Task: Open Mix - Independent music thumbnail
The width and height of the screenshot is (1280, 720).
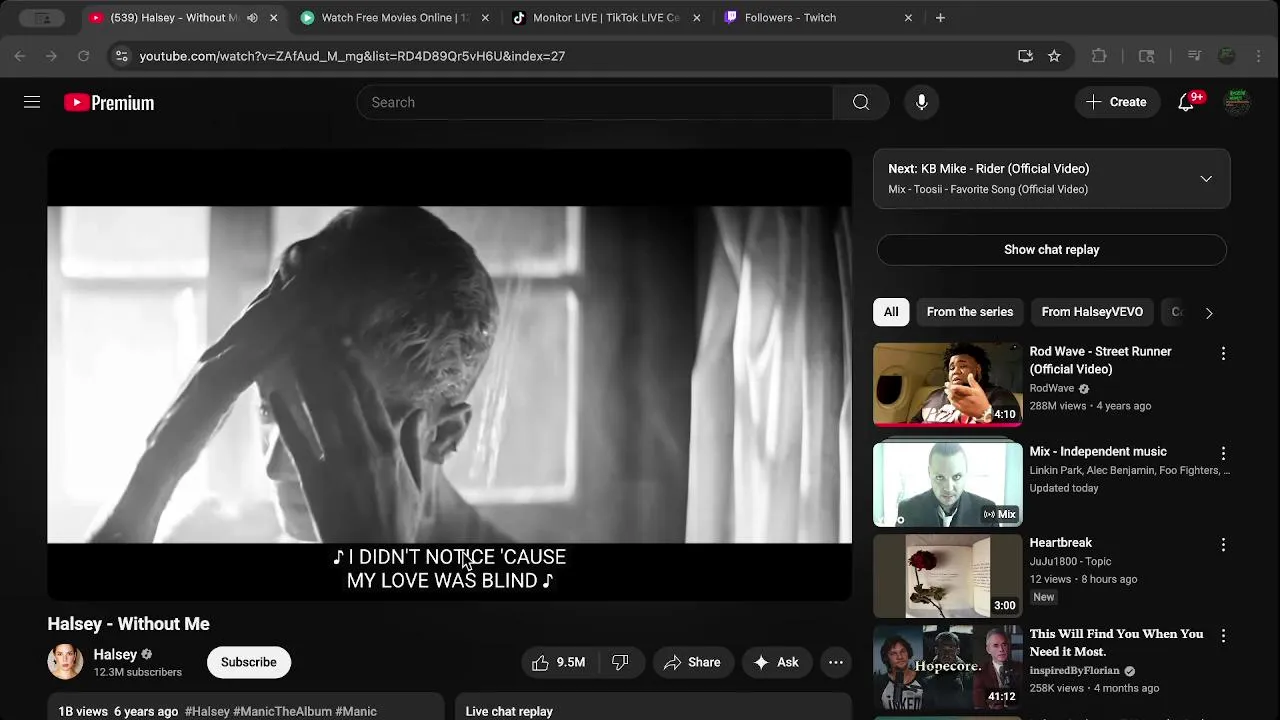Action: (x=947, y=485)
